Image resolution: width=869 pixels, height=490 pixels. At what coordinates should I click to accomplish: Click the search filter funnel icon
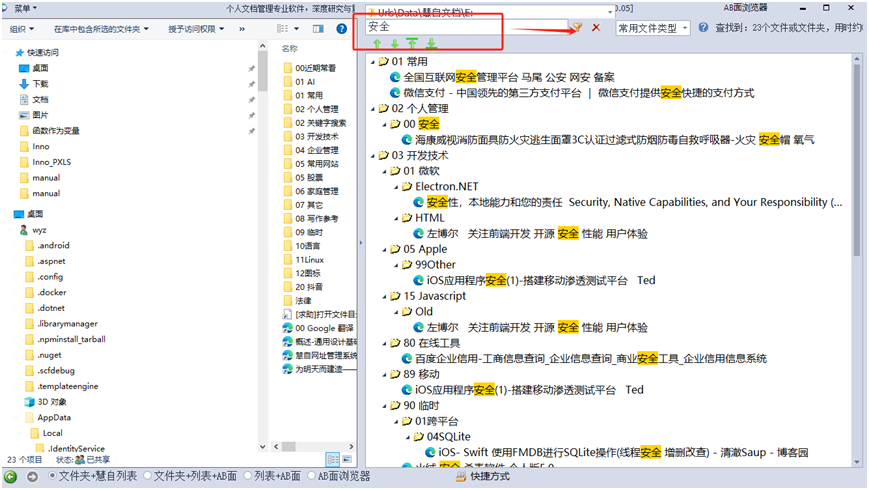tap(576, 28)
